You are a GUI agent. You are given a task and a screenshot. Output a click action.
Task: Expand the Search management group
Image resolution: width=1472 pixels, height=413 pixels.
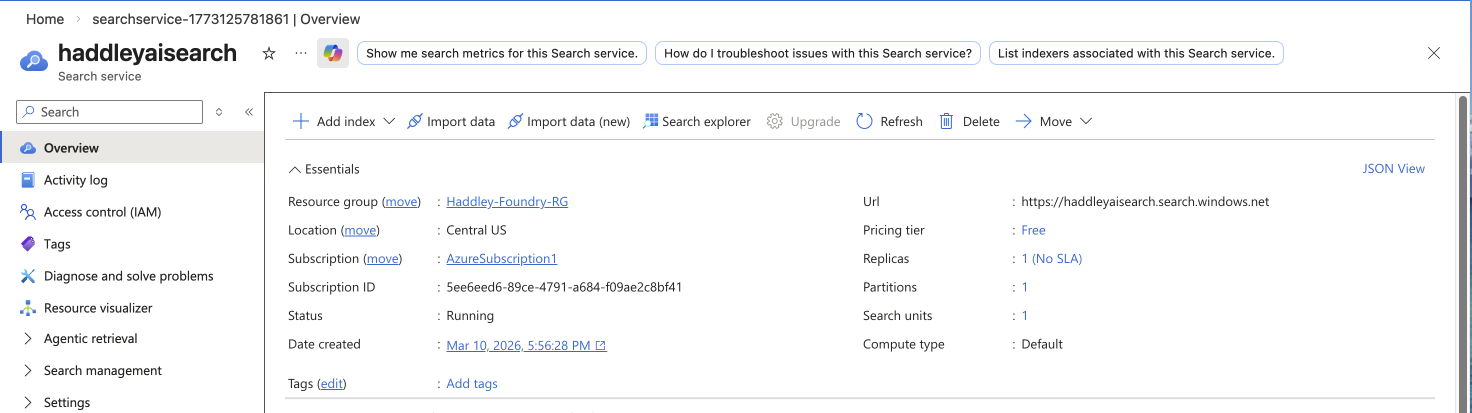[29, 371]
